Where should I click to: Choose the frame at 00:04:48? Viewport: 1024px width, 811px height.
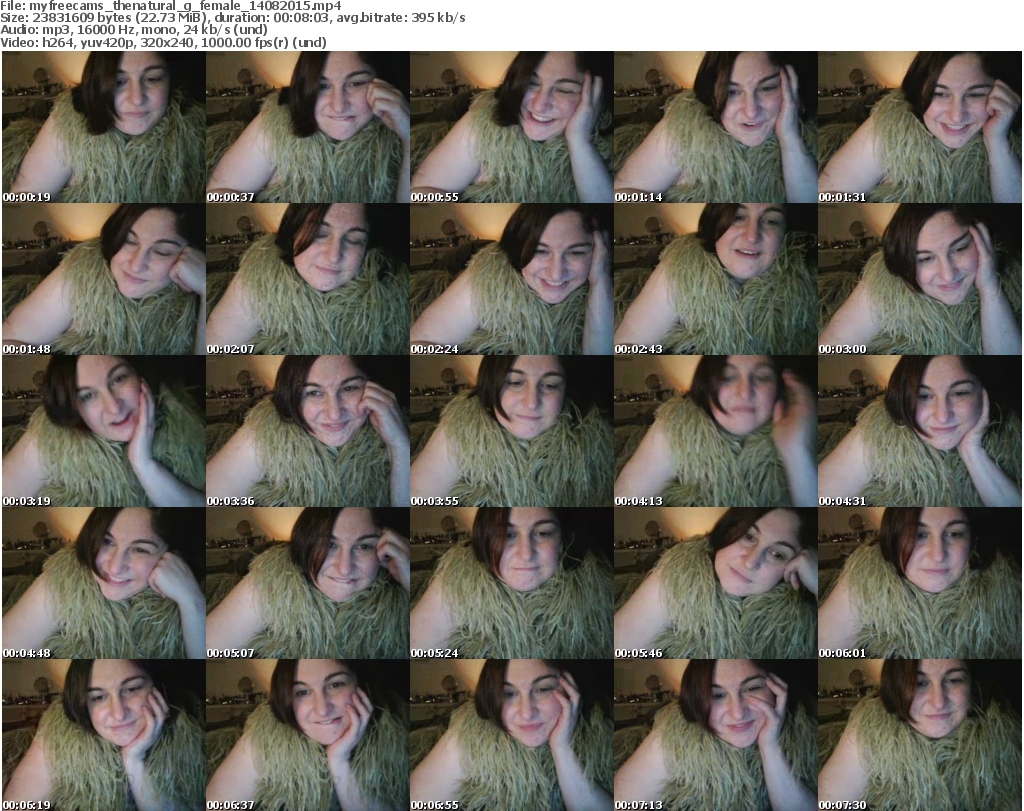pyautogui.click(x=104, y=583)
